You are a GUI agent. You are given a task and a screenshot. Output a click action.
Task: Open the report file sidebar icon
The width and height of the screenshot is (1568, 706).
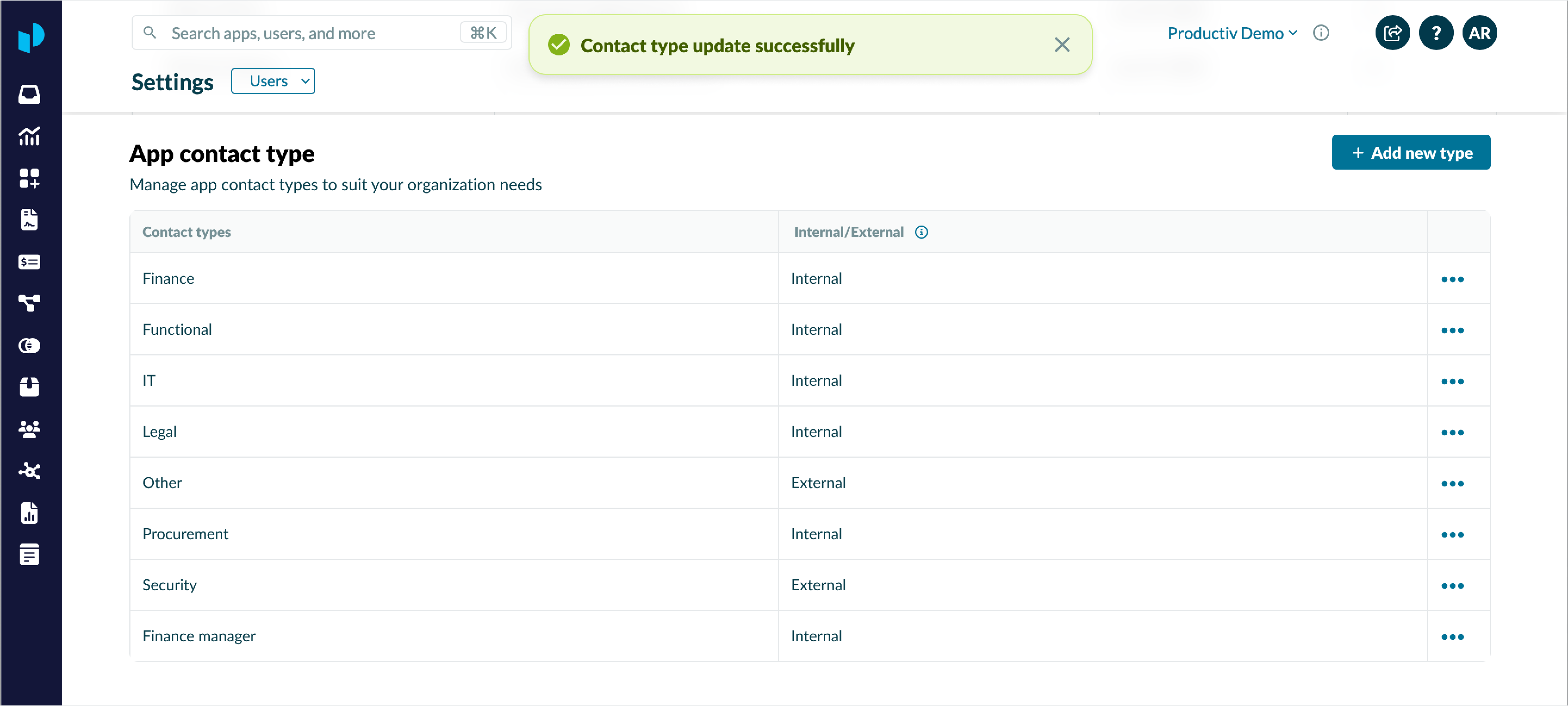(29, 513)
